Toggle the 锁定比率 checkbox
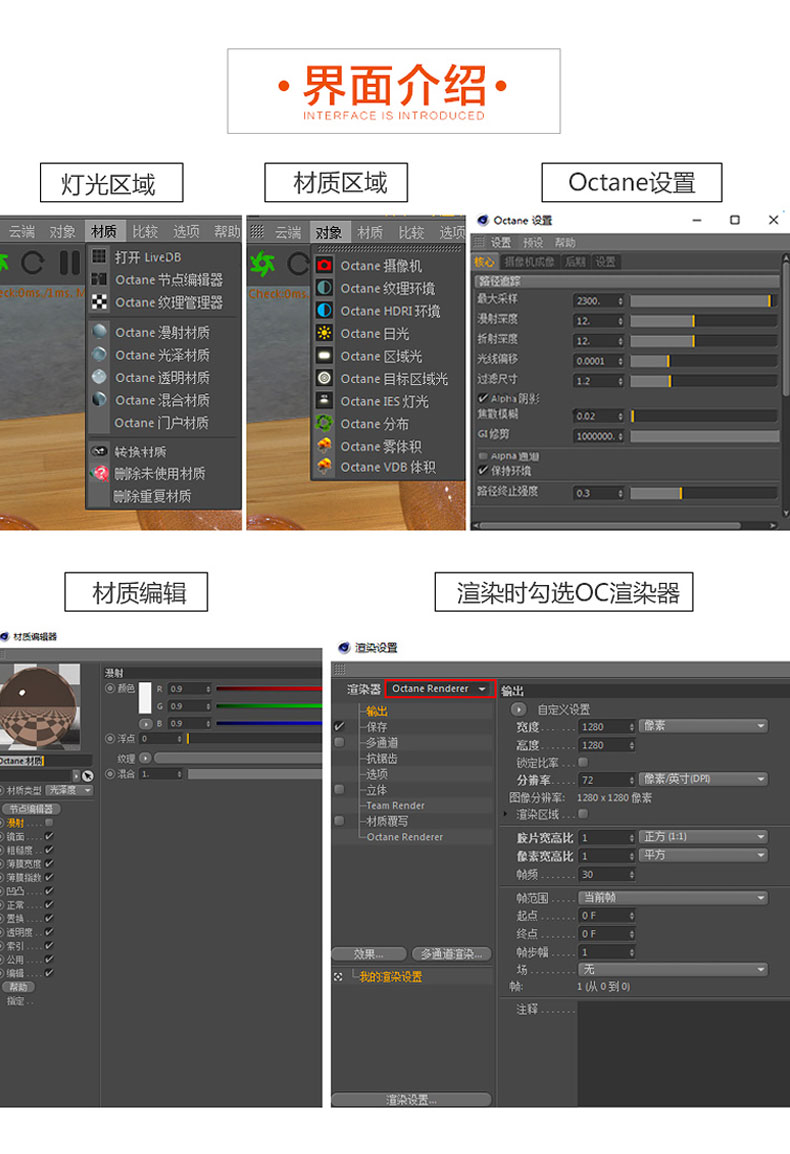The width and height of the screenshot is (790, 1154). coord(583,762)
